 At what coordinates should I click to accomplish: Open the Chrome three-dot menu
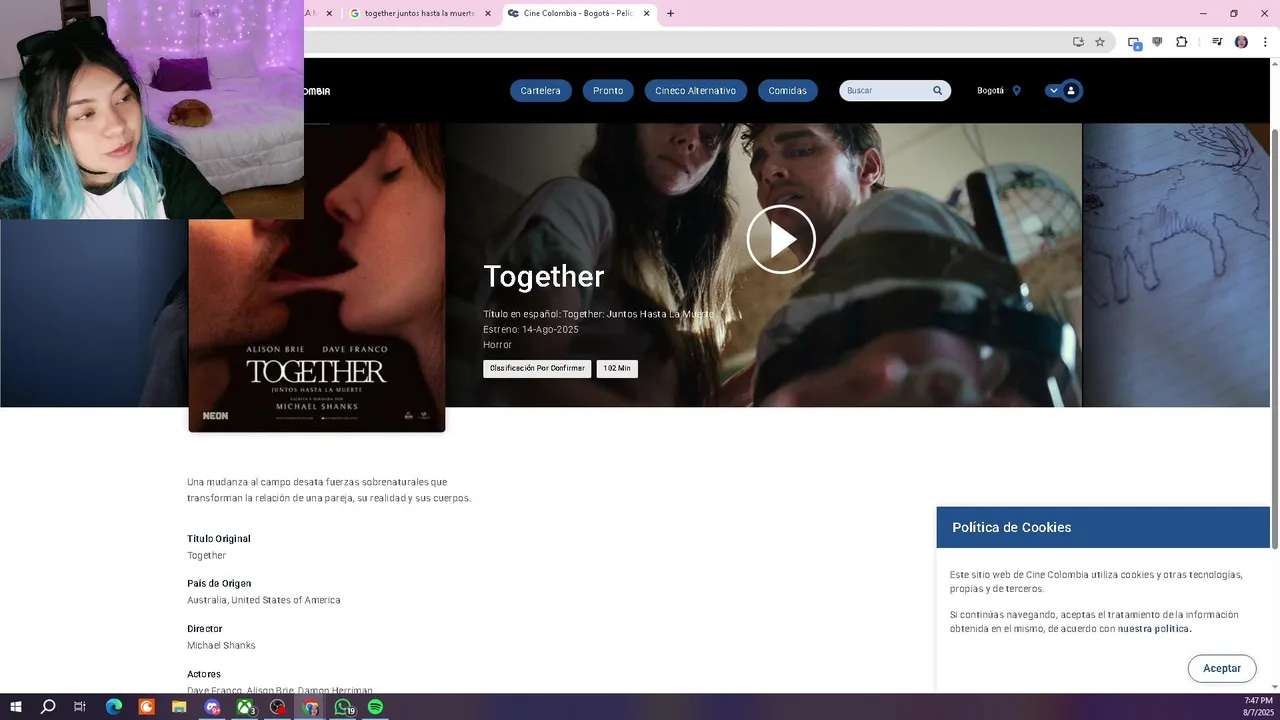pos(1265,42)
